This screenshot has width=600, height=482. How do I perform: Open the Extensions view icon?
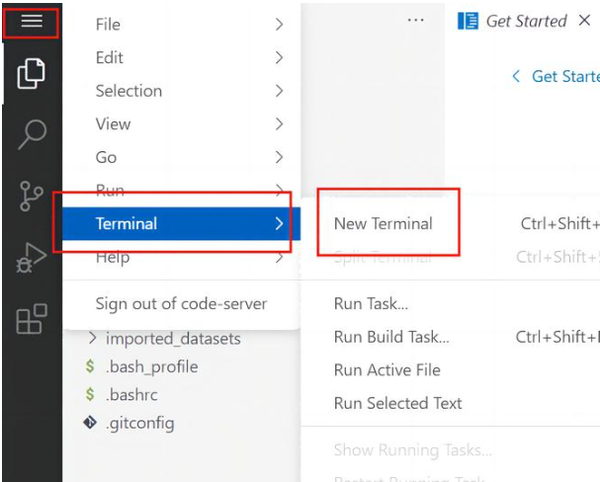pyautogui.click(x=32, y=319)
